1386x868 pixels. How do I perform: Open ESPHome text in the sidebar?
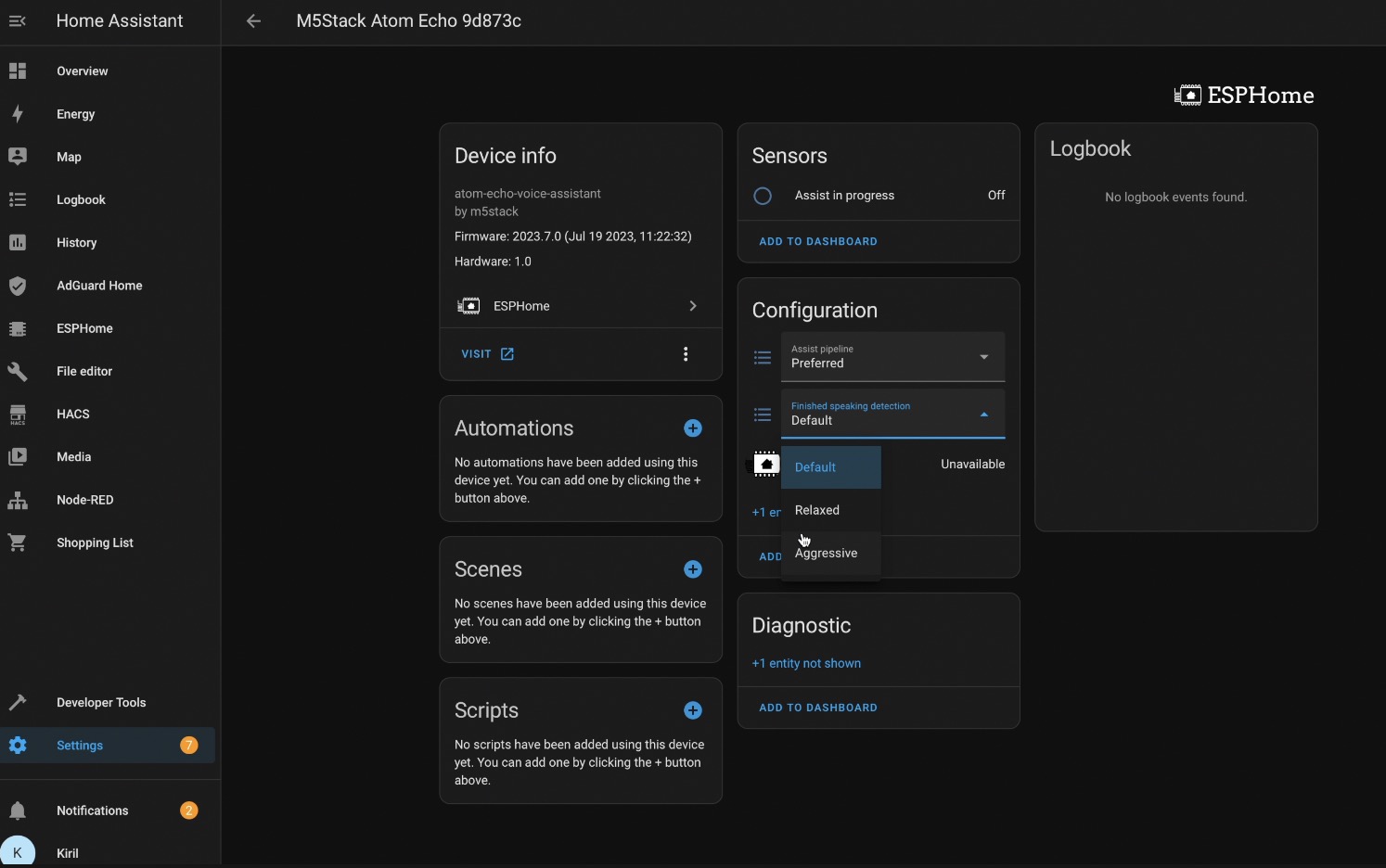pos(84,328)
